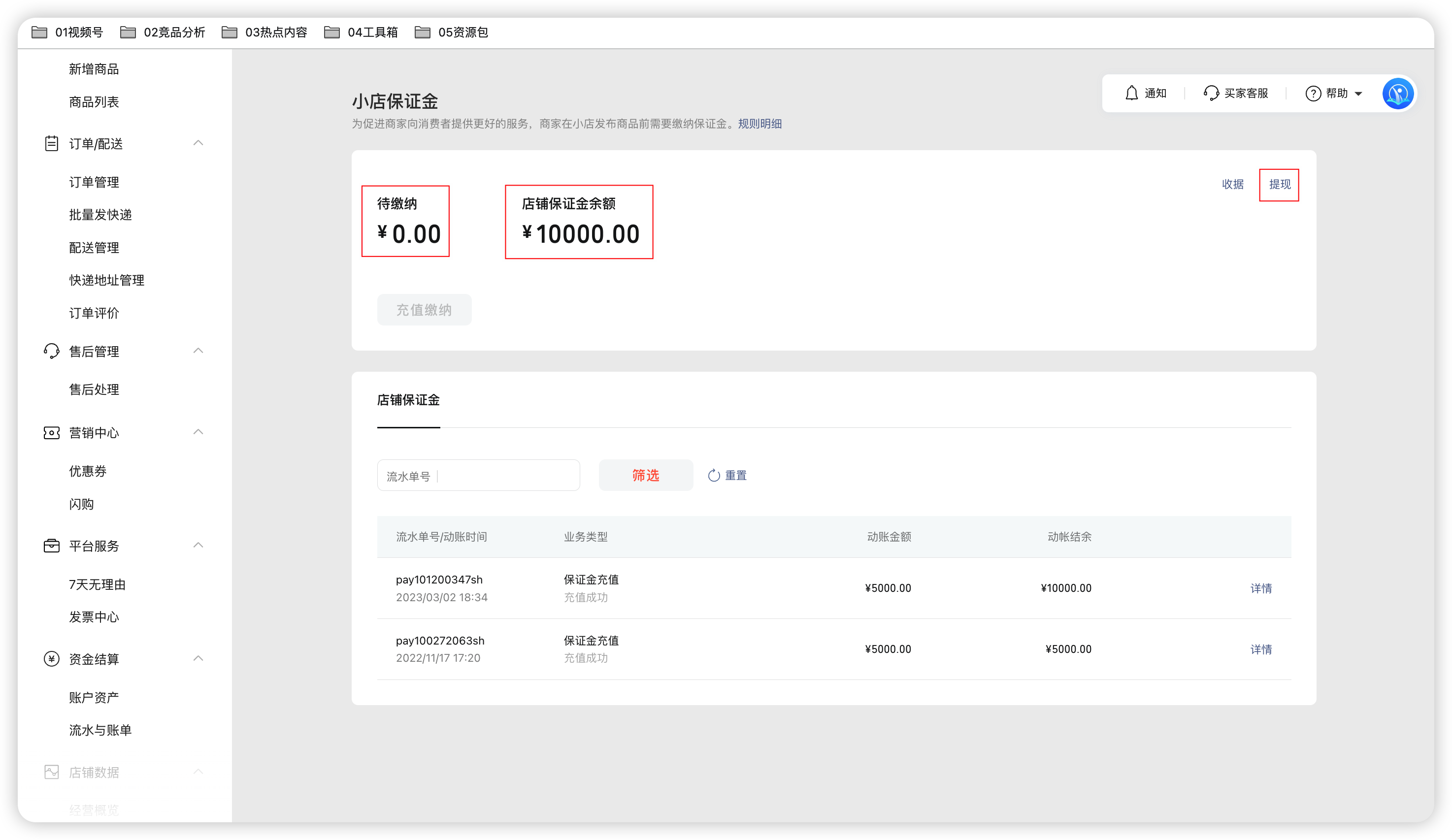Collapse the 平台服务 section chevron
Image resolution: width=1452 pixels, height=840 pixels.
(x=198, y=545)
